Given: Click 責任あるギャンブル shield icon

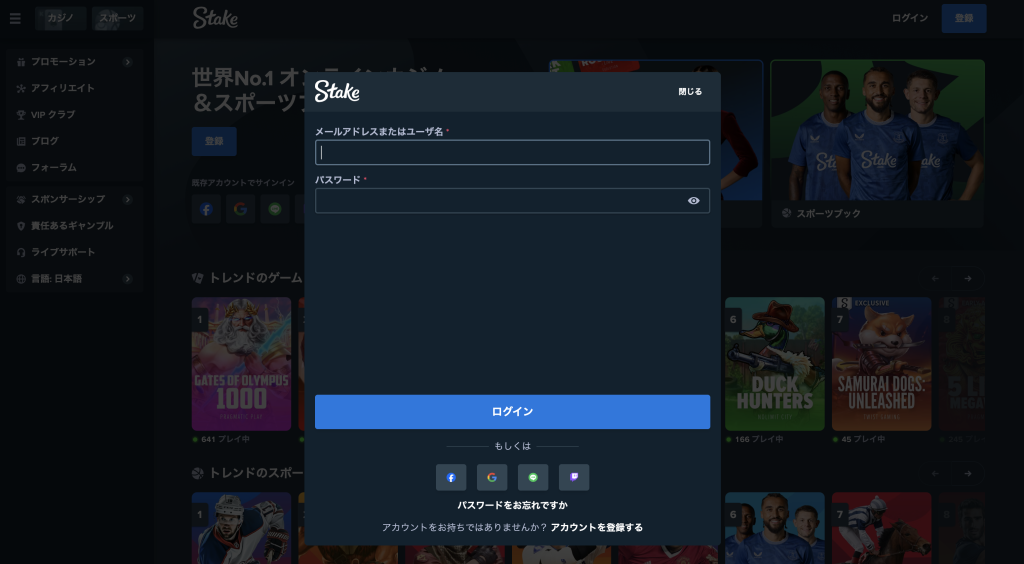Looking at the screenshot, I should click(x=21, y=226).
